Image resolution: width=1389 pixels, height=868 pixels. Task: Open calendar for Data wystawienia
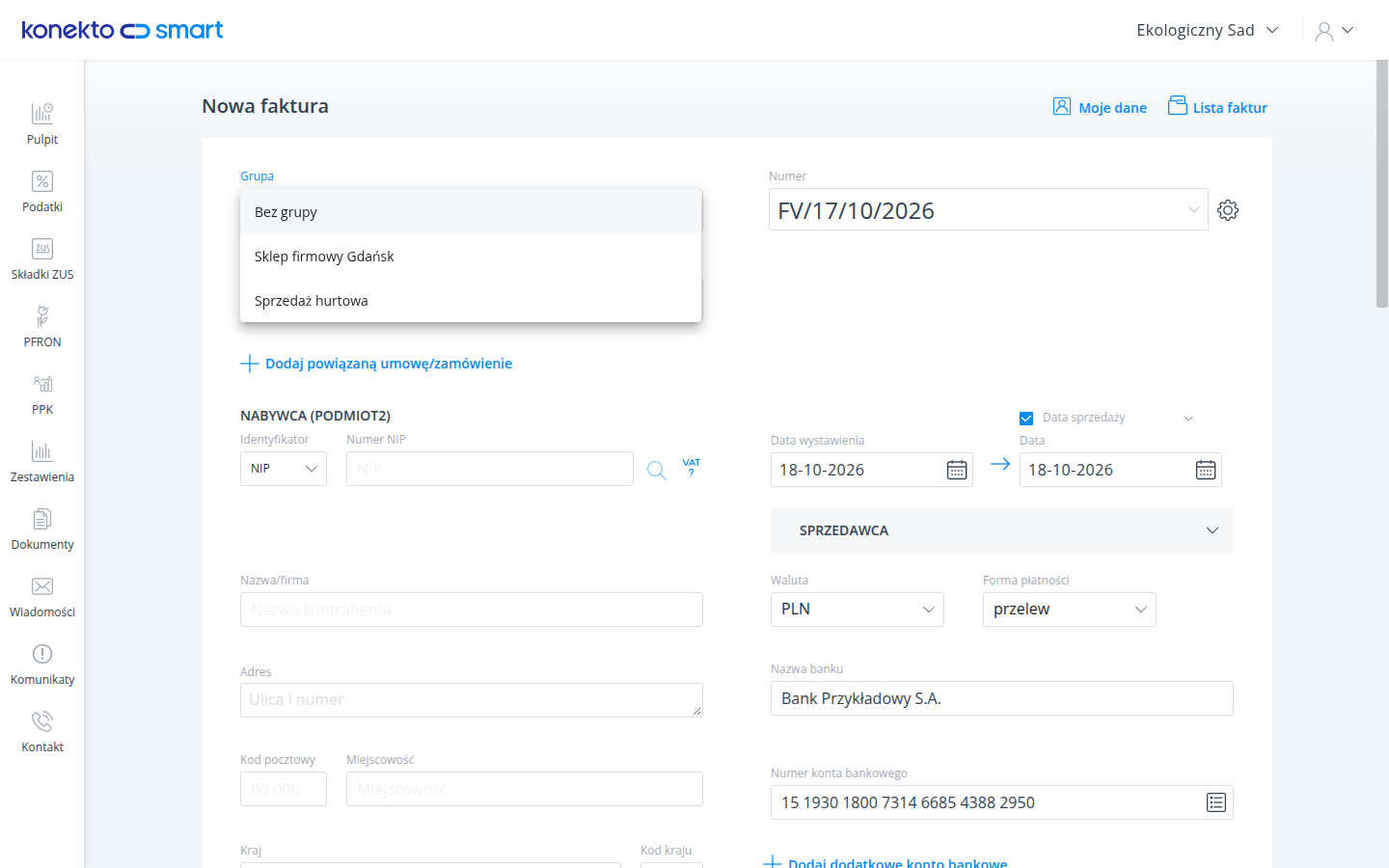coord(957,470)
